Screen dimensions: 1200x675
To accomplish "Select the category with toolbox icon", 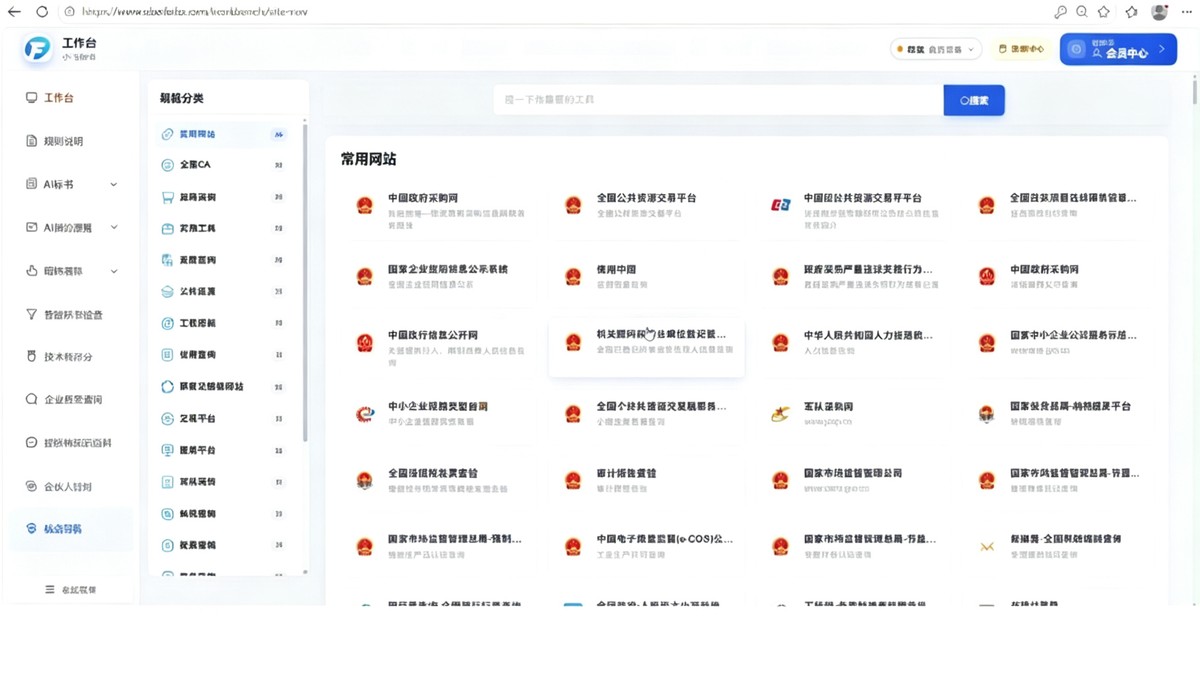I will [x=224, y=229].
